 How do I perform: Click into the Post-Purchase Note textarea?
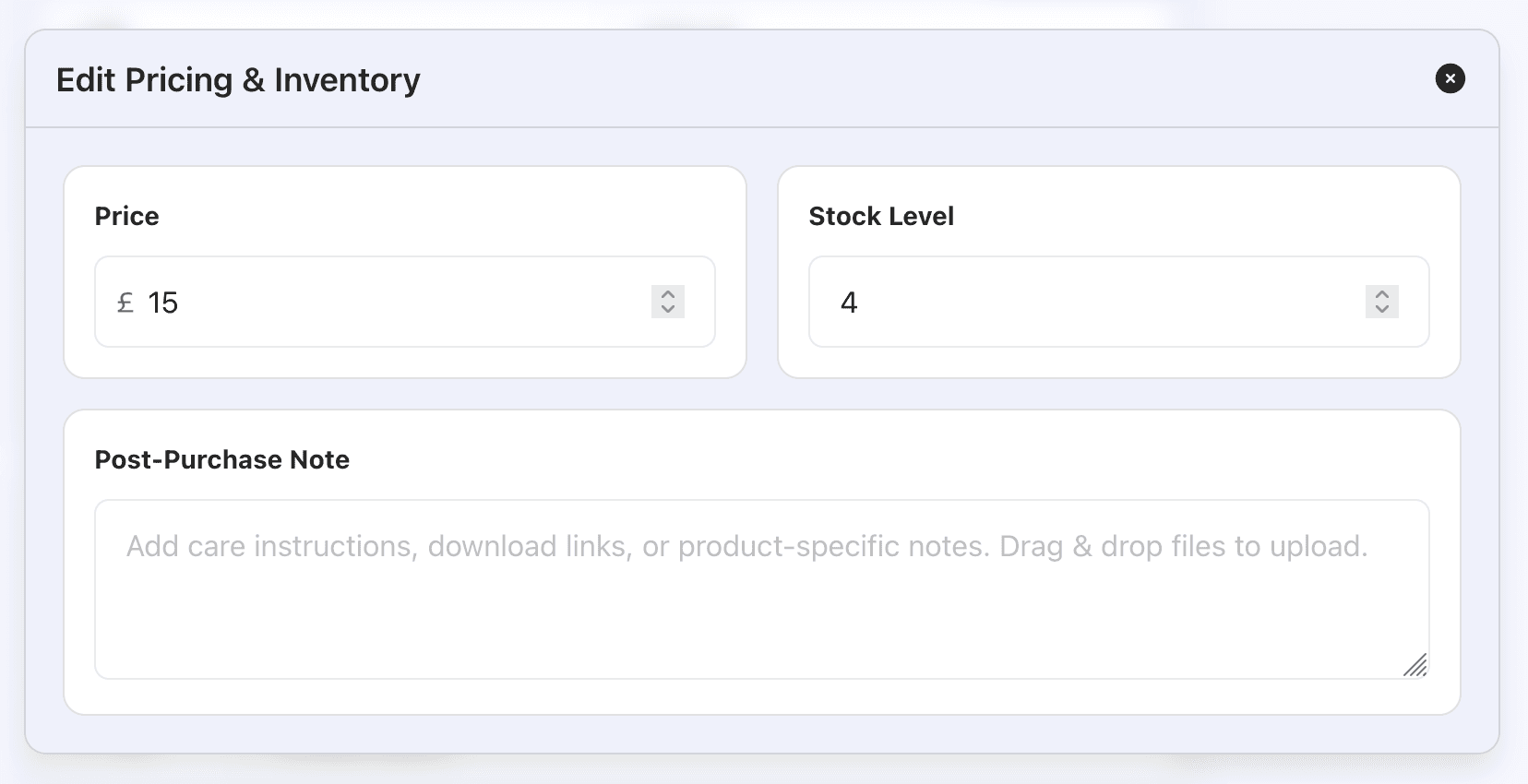click(762, 589)
